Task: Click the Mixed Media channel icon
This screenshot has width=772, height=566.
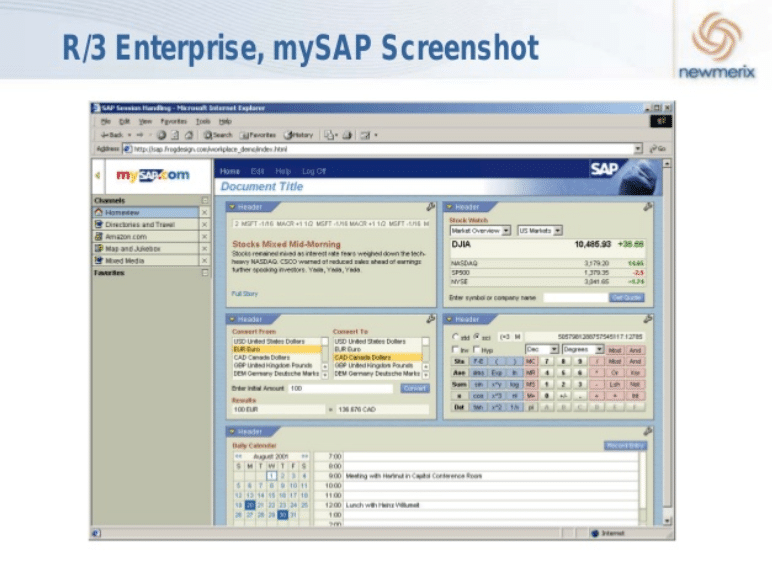Action: tap(98, 260)
